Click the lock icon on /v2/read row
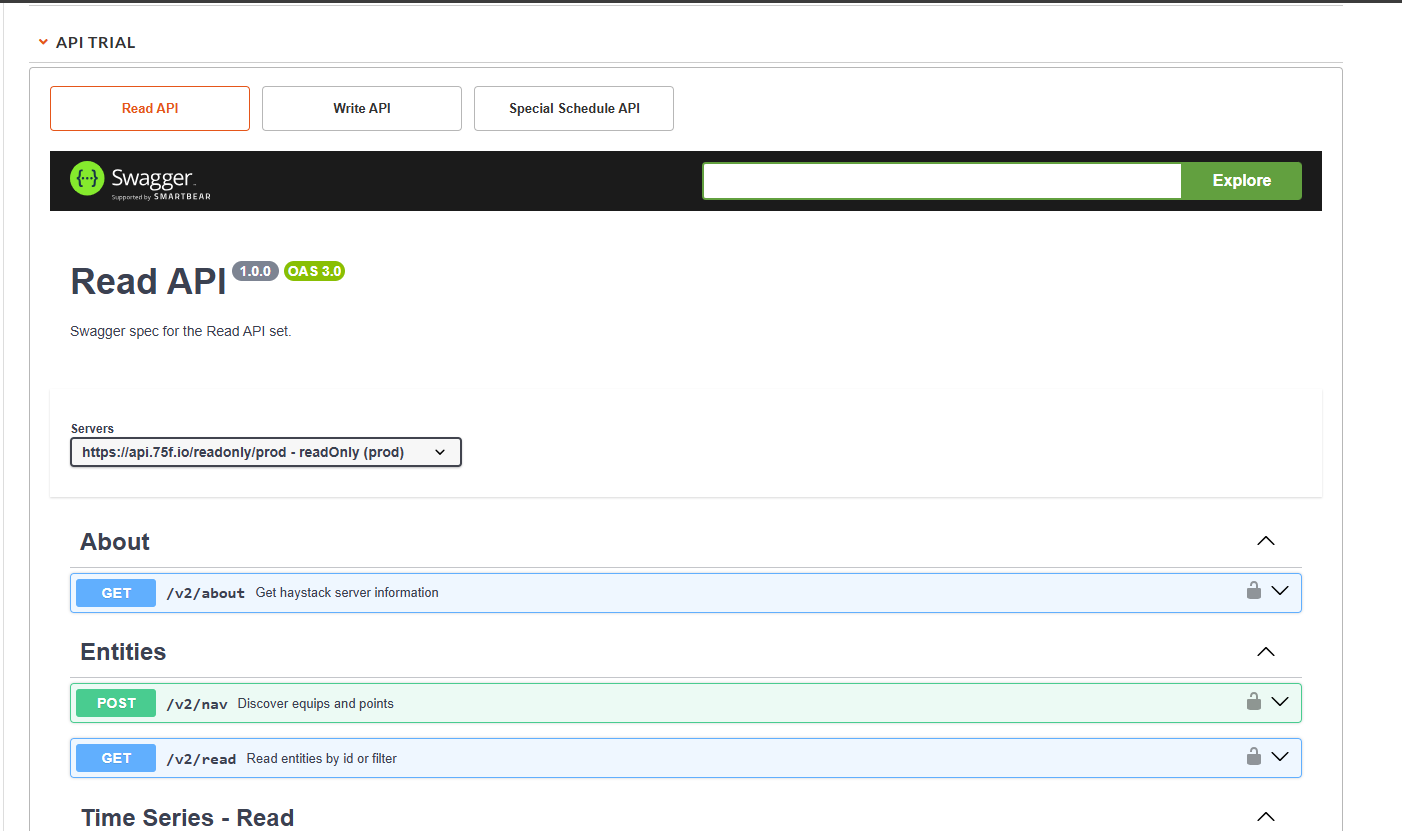 1253,756
